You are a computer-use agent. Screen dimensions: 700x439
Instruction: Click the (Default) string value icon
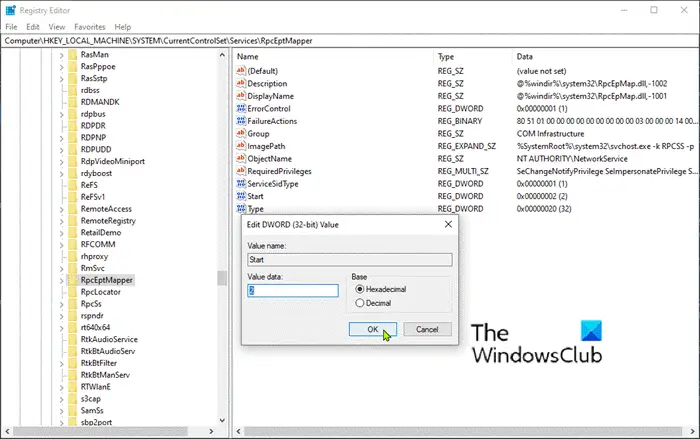241,71
